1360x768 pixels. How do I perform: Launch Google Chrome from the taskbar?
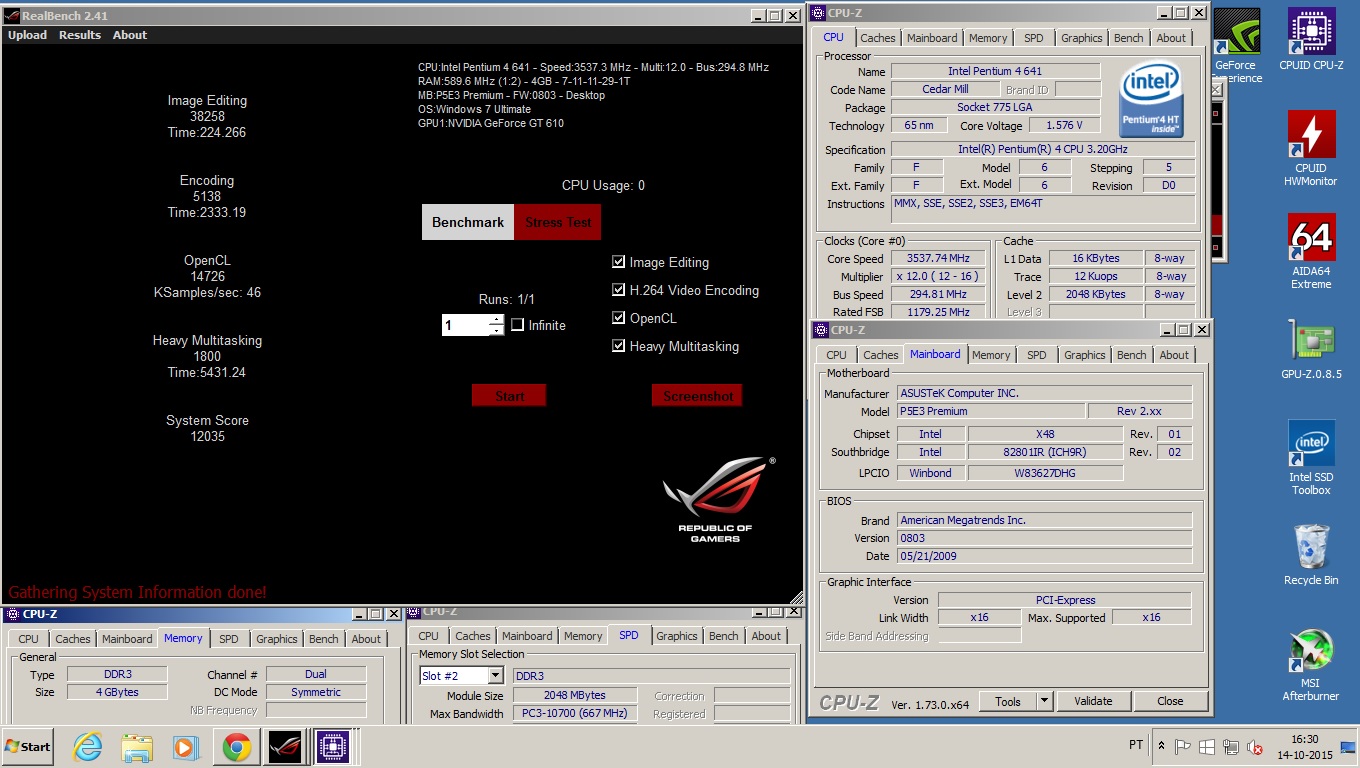click(x=237, y=747)
